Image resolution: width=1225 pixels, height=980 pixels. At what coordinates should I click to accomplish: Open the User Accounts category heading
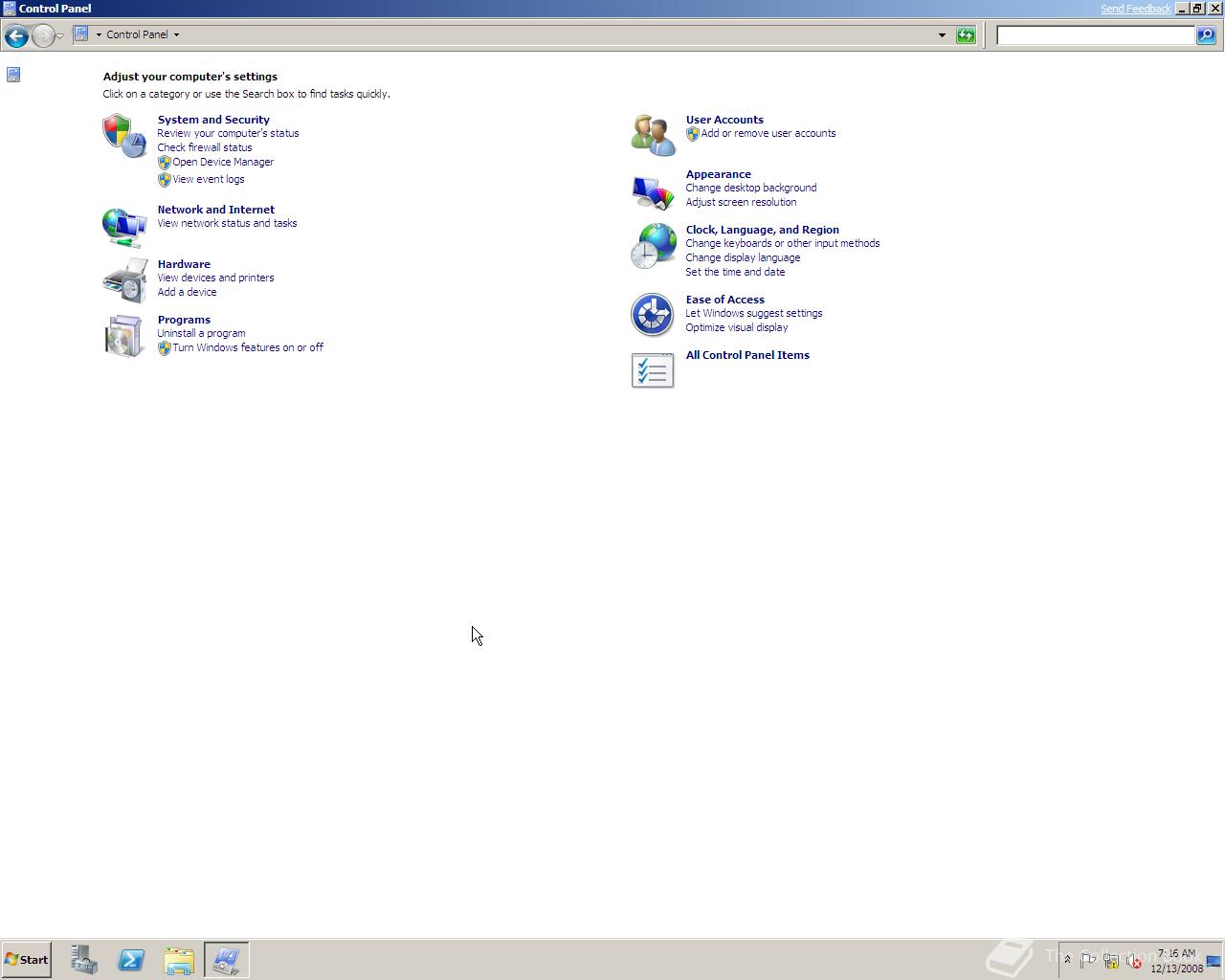tap(724, 120)
